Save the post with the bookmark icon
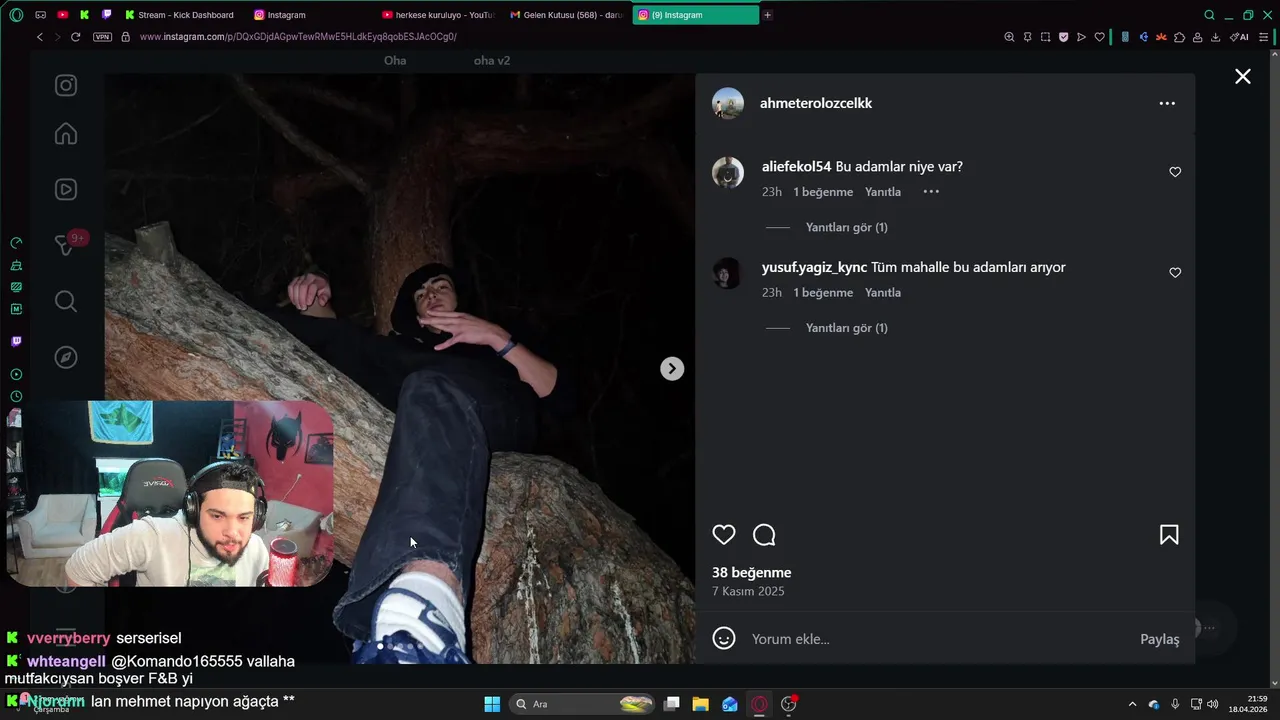The height and width of the screenshot is (720, 1280). 1169,535
